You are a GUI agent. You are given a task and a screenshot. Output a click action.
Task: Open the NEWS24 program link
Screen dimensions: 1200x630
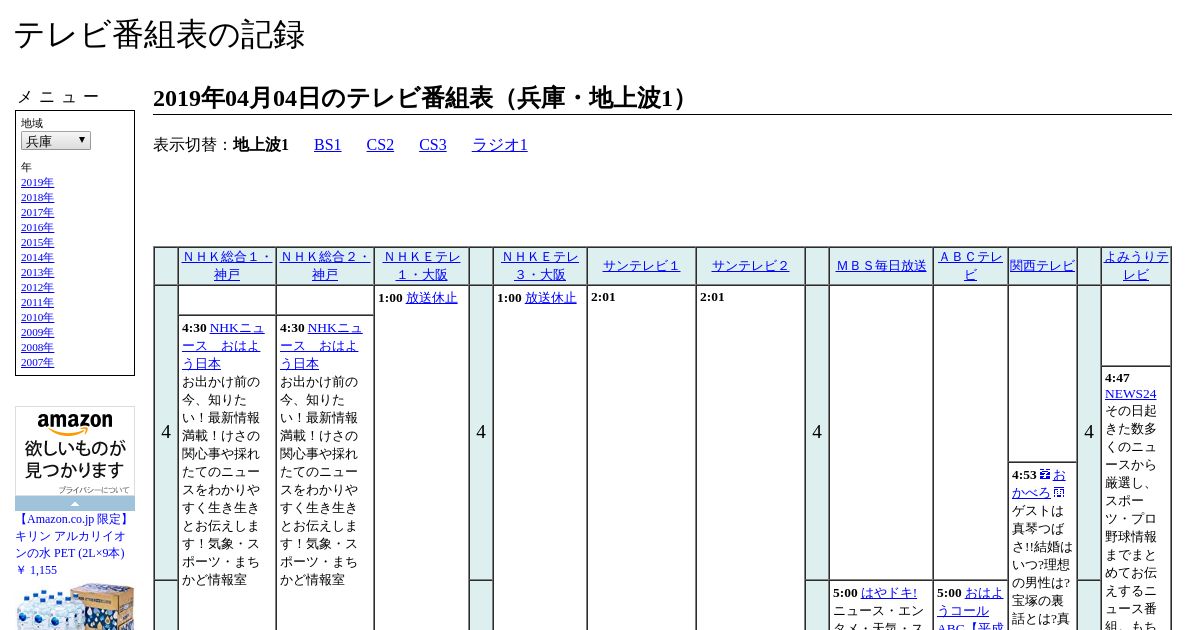[x=1130, y=394]
